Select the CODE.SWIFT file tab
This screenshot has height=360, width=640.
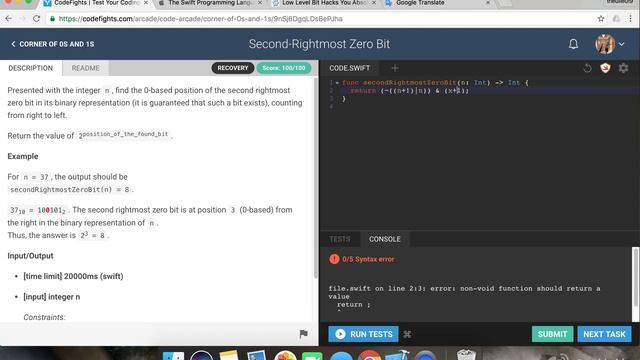349,68
